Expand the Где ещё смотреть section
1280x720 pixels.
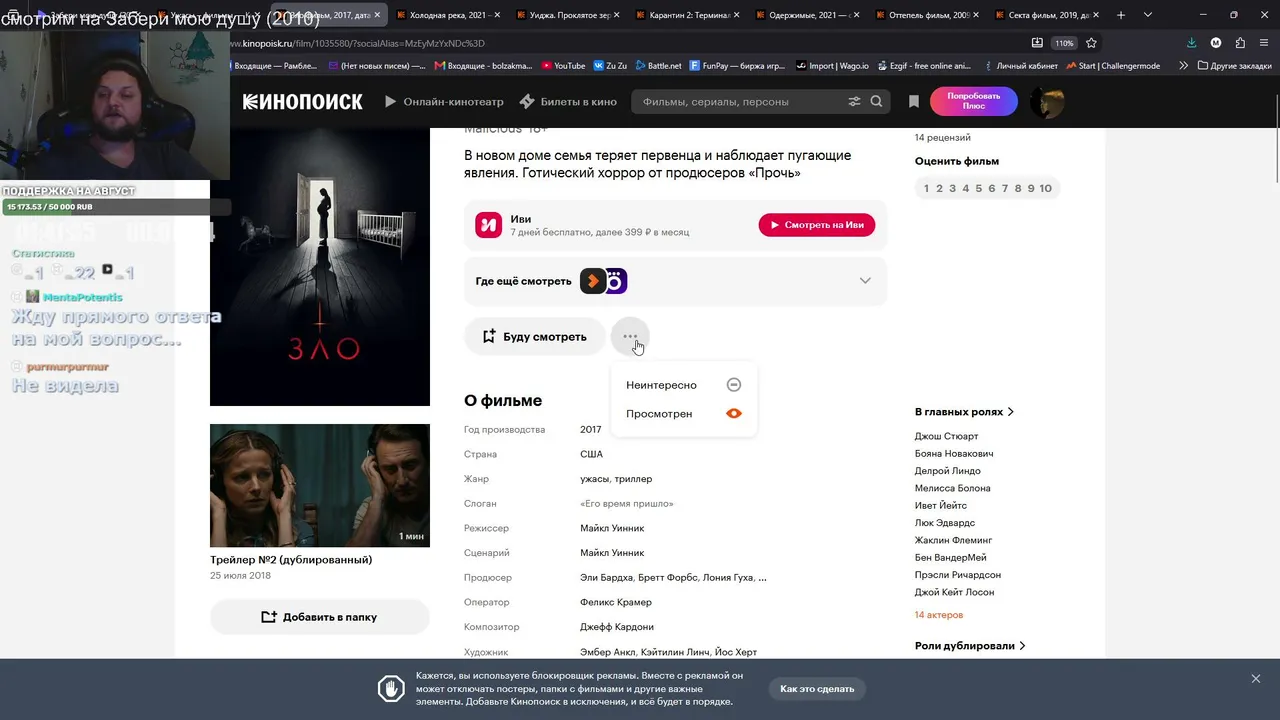pyautogui.click(x=675, y=281)
